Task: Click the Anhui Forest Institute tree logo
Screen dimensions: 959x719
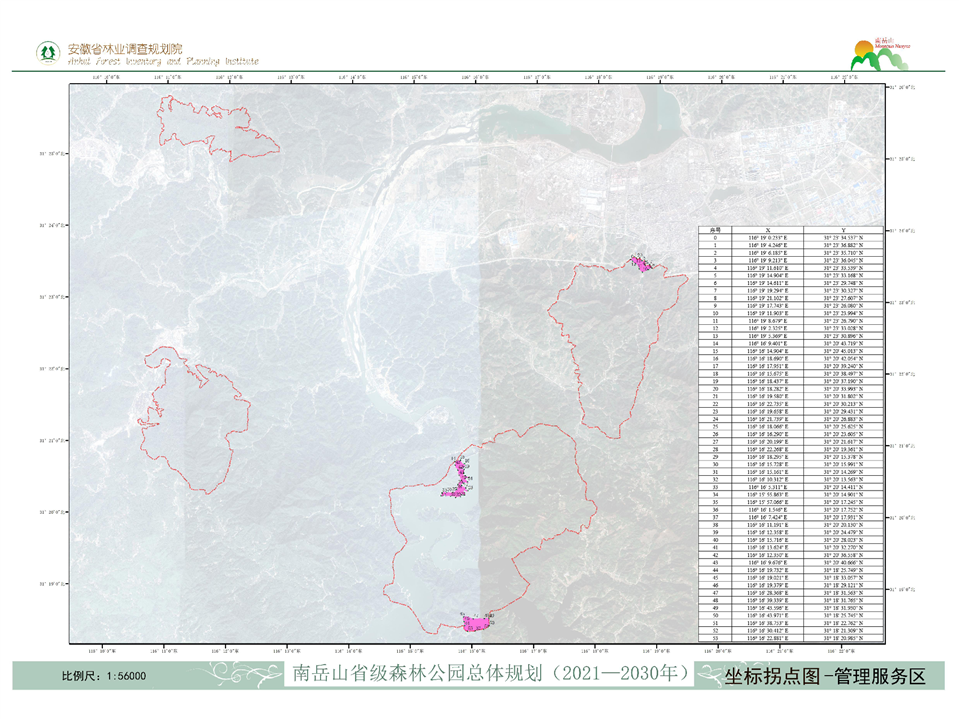Action: click(45, 52)
